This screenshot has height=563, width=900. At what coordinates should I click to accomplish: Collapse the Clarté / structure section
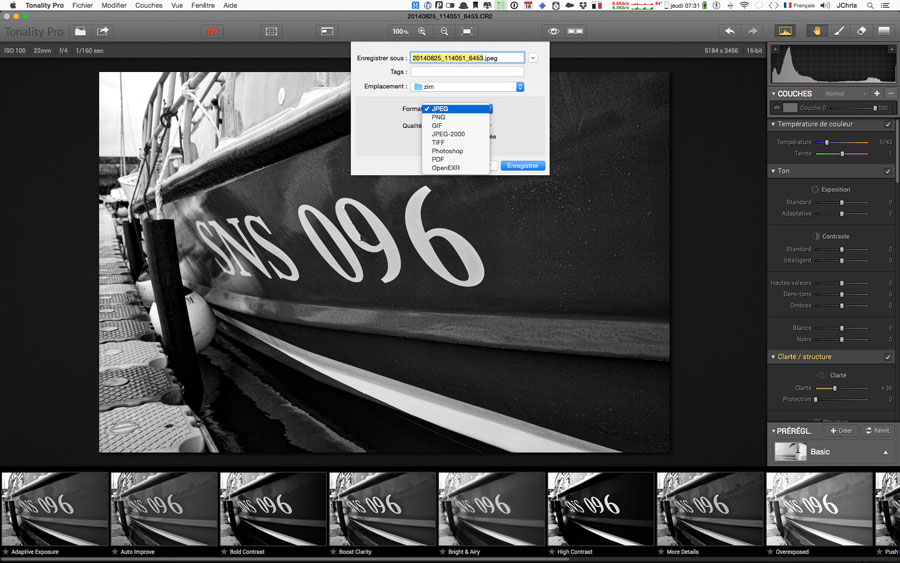(773, 357)
